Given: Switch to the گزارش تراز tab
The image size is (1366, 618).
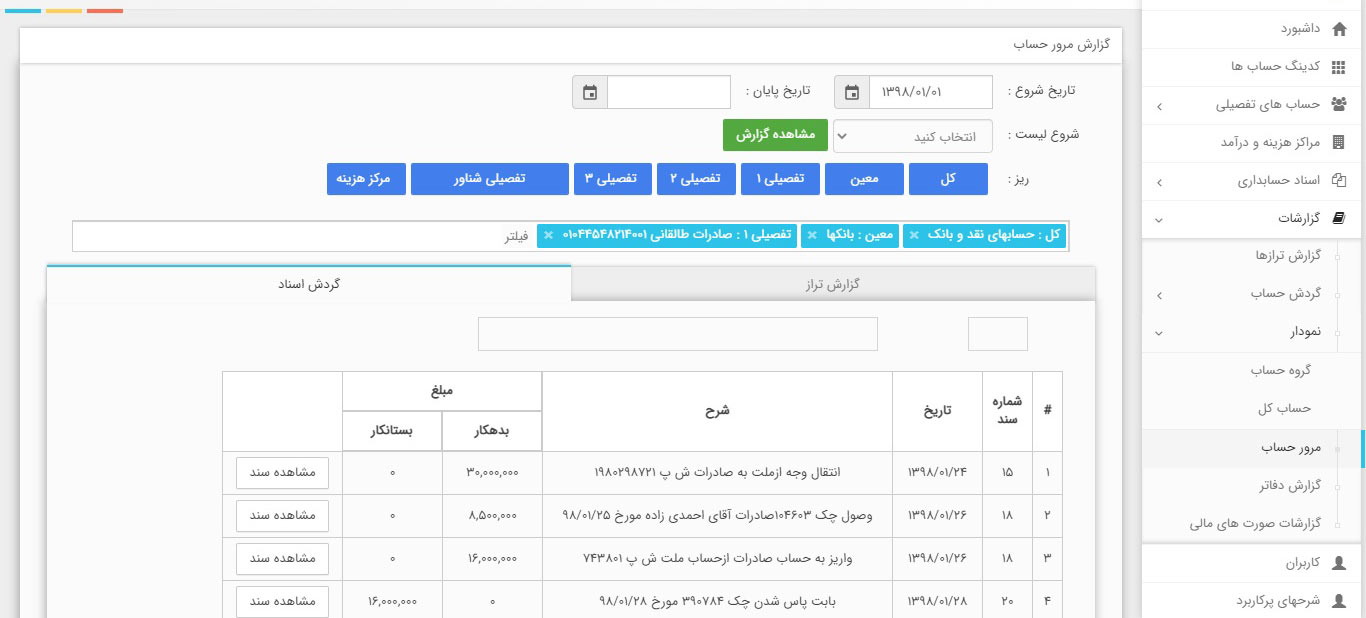Looking at the screenshot, I should click(x=832, y=284).
